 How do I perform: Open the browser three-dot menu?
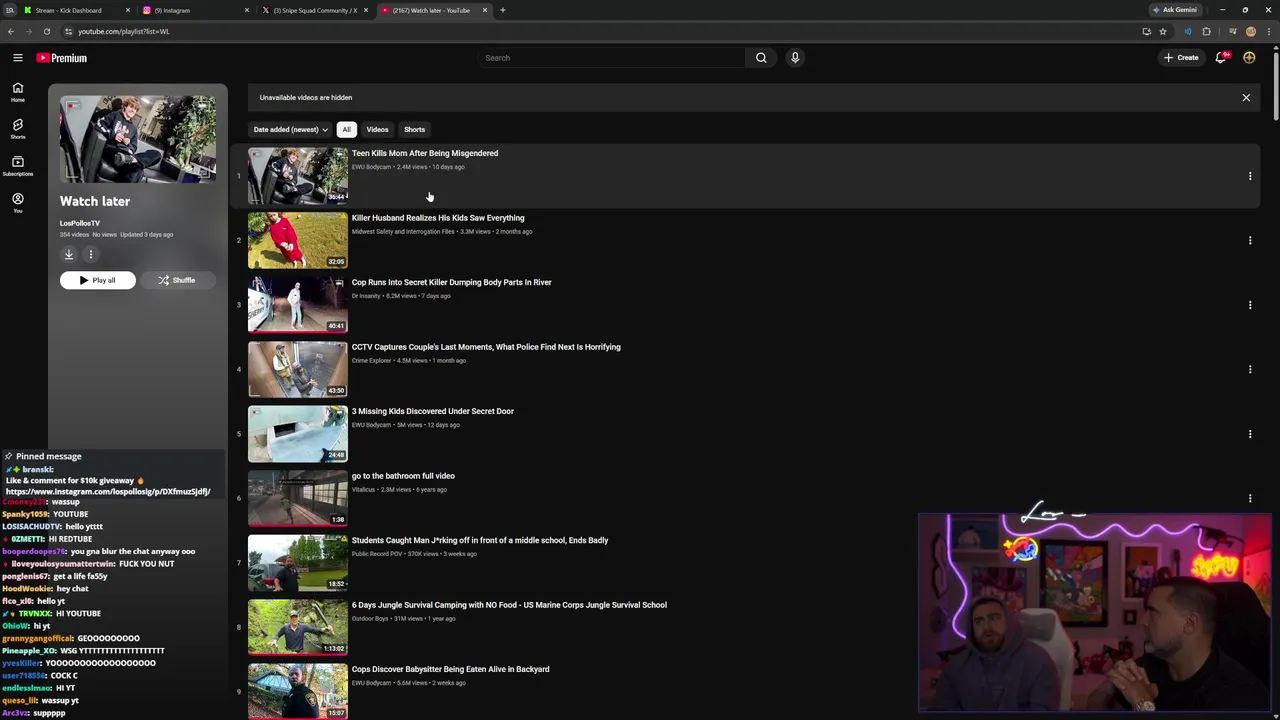click(1270, 31)
